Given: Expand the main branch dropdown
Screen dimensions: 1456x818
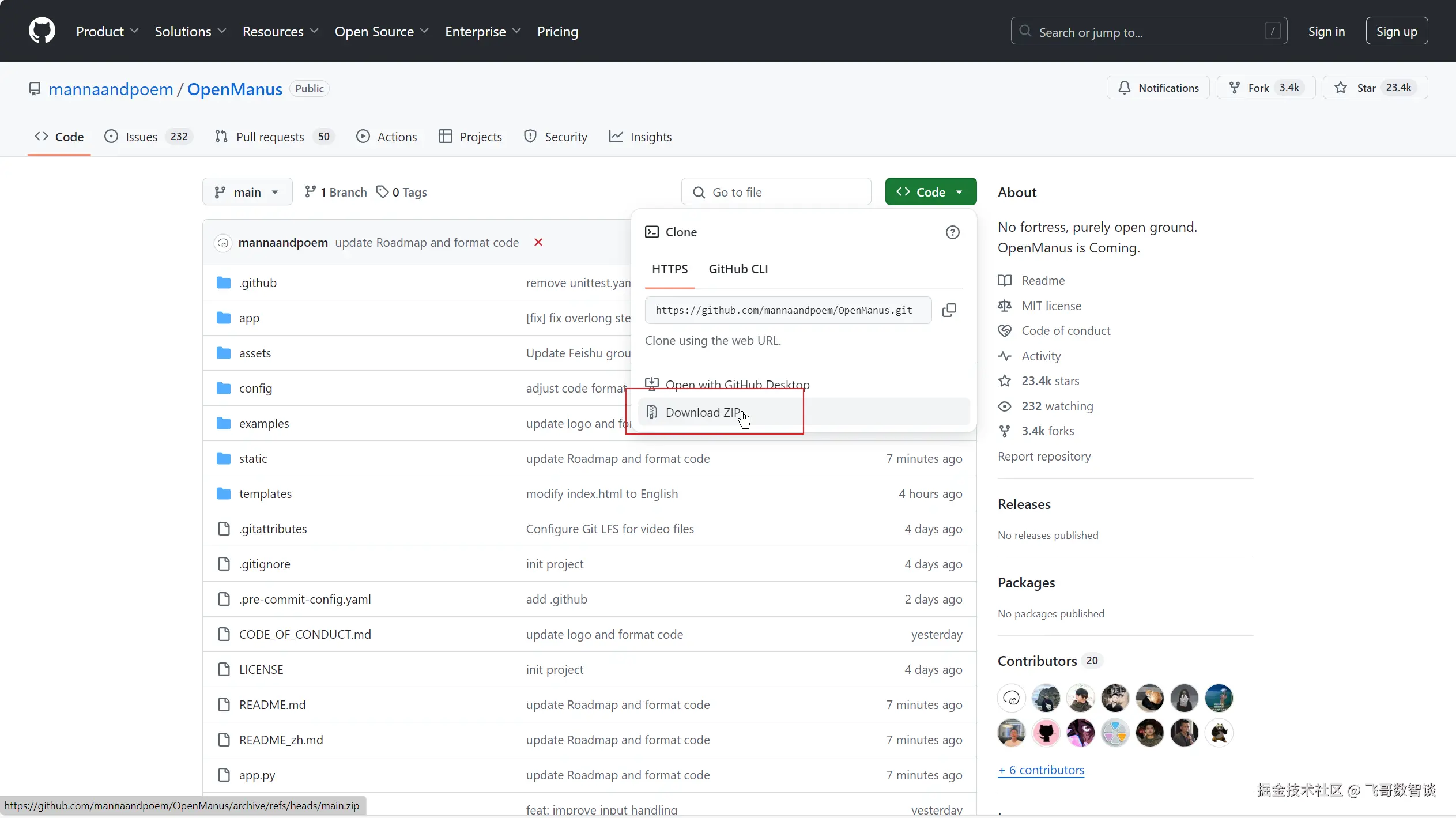Looking at the screenshot, I should click(247, 192).
